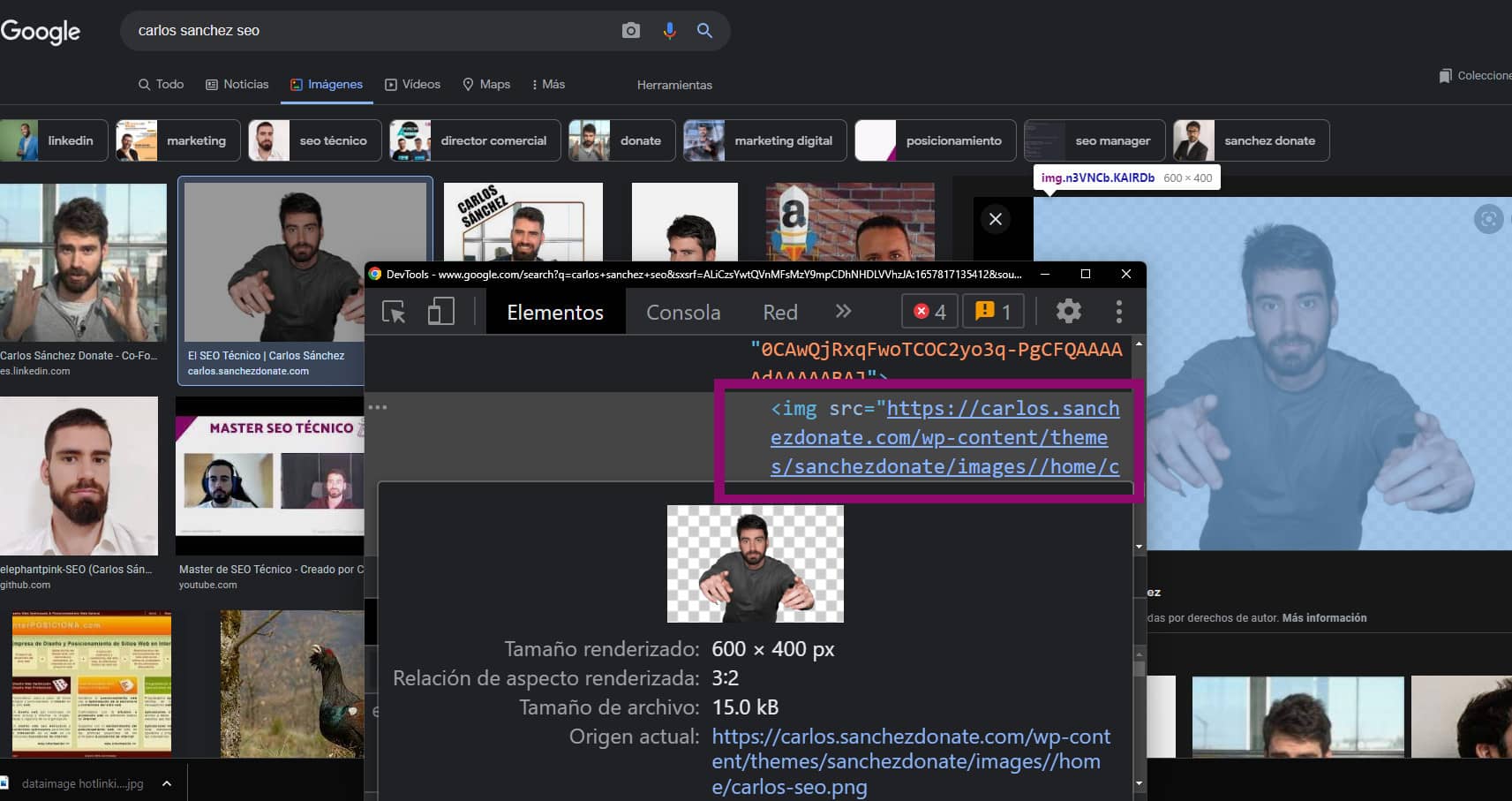Open the console errors badge showing 4
Screen dimensions: 1512x801
pyautogui.click(x=928, y=311)
